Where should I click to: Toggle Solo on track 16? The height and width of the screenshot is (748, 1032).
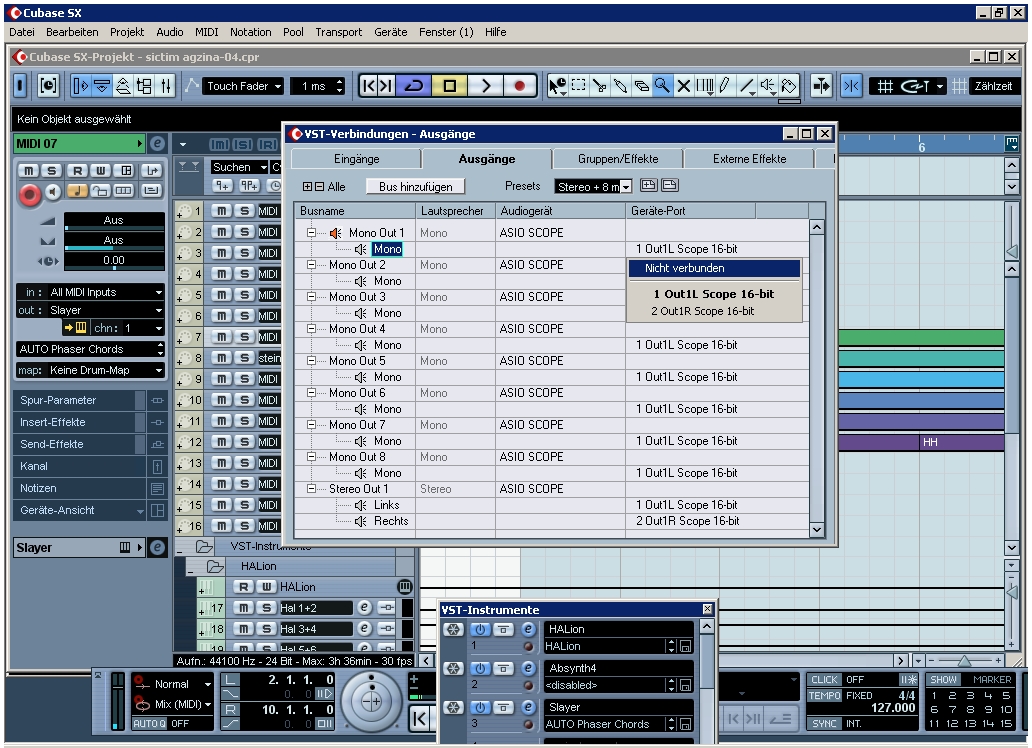click(x=244, y=525)
